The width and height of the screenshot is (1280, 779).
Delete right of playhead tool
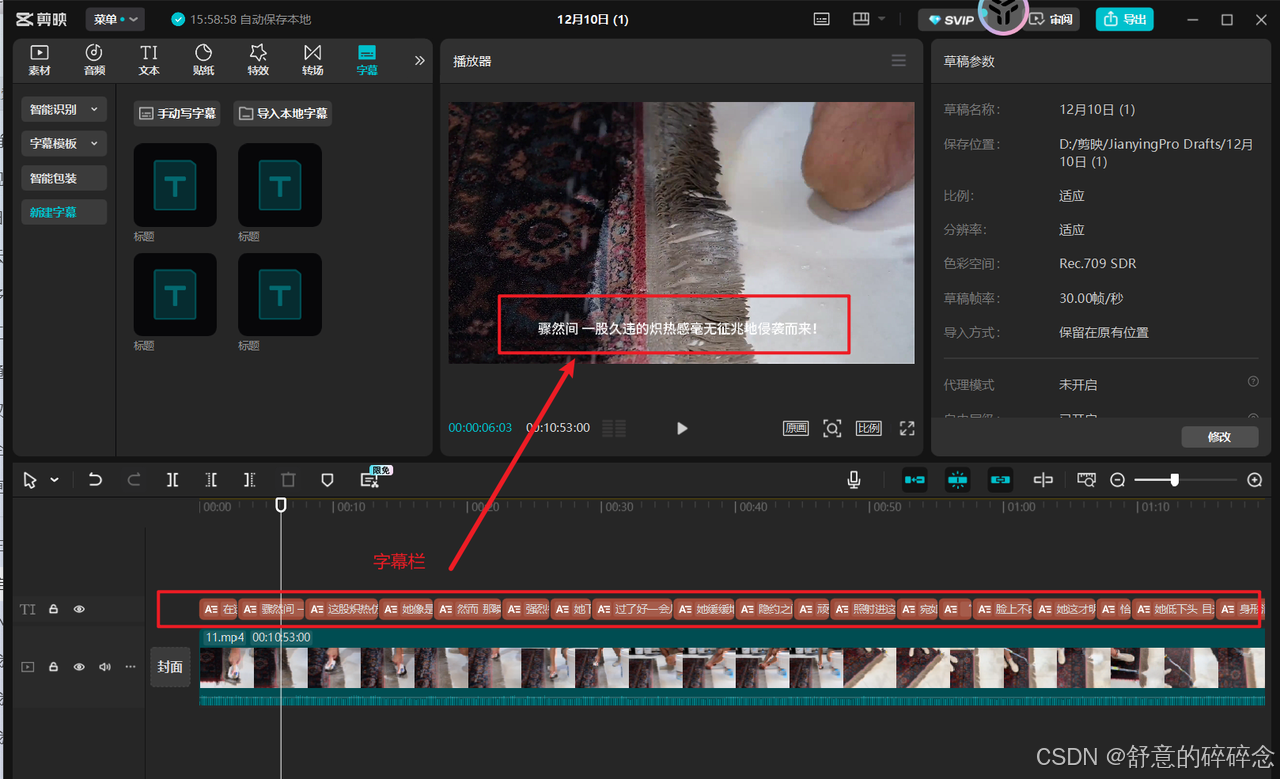tap(250, 480)
